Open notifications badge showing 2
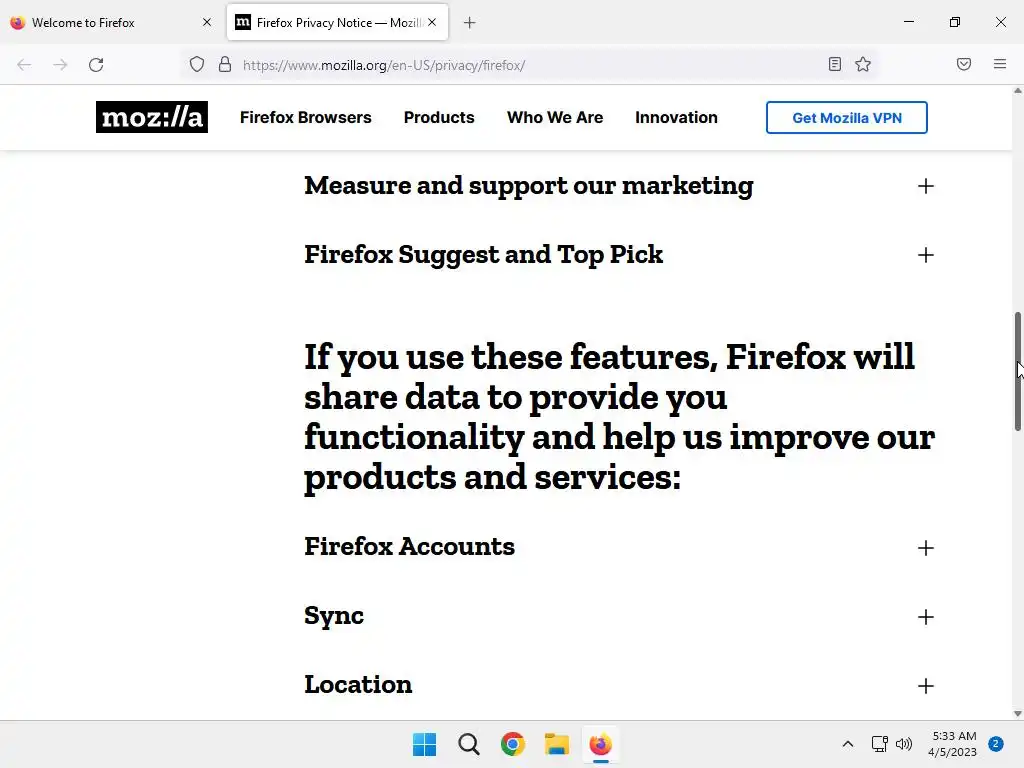Image resolution: width=1024 pixels, height=768 pixels. click(x=996, y=744)
